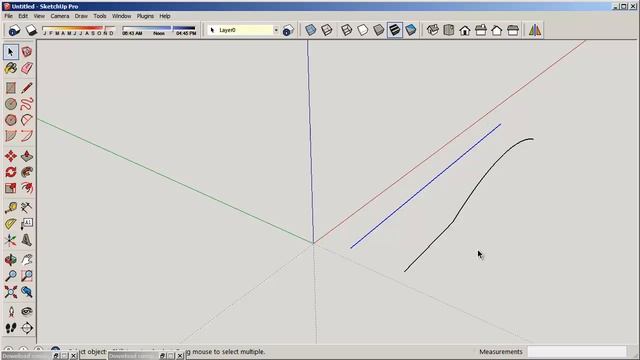Activate the Move tool

point(11,156)
